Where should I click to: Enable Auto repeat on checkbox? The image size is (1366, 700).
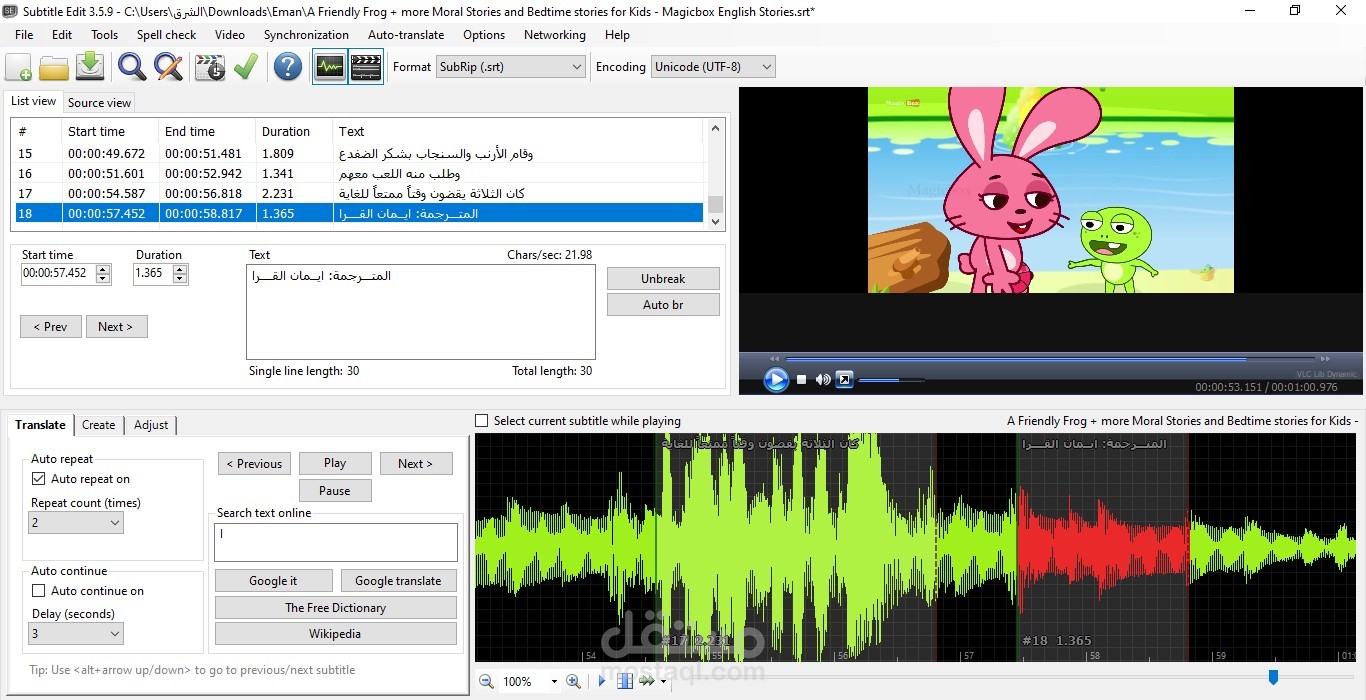point(39,479)
